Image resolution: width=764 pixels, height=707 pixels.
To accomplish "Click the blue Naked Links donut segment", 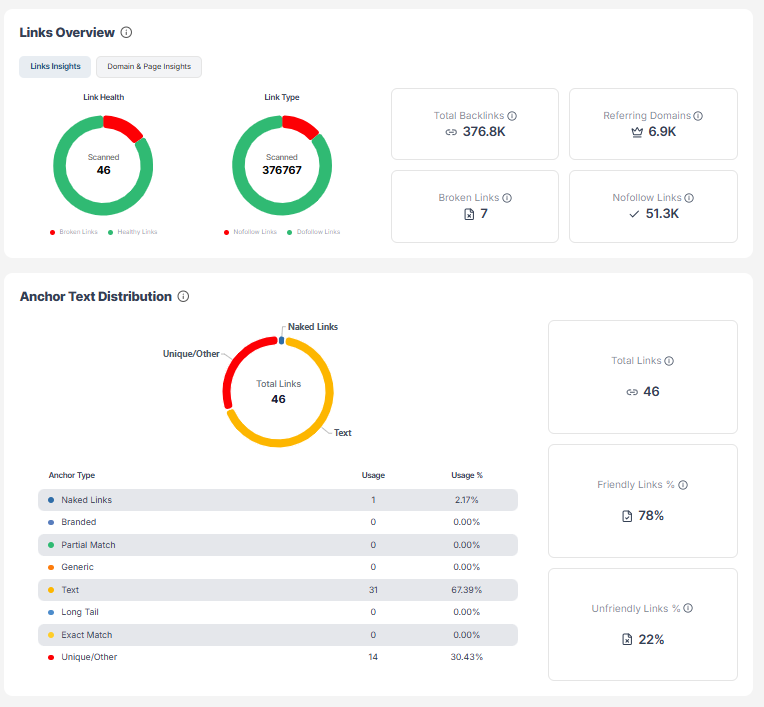I will 281,341.
